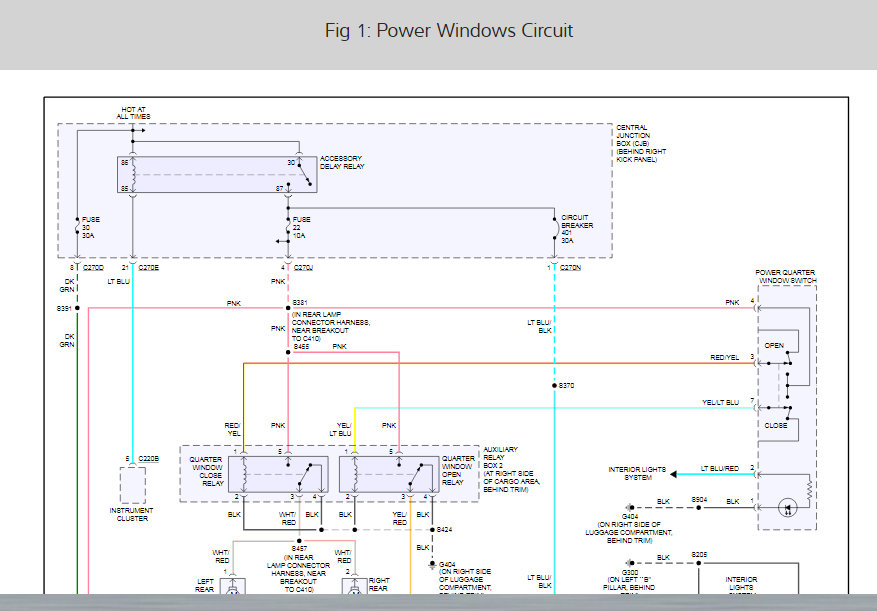Click the 'QUARTER WINDOW CLOSE RELAY' label
The height and width of the screenshot is (611, 877).
click(207, 471)
